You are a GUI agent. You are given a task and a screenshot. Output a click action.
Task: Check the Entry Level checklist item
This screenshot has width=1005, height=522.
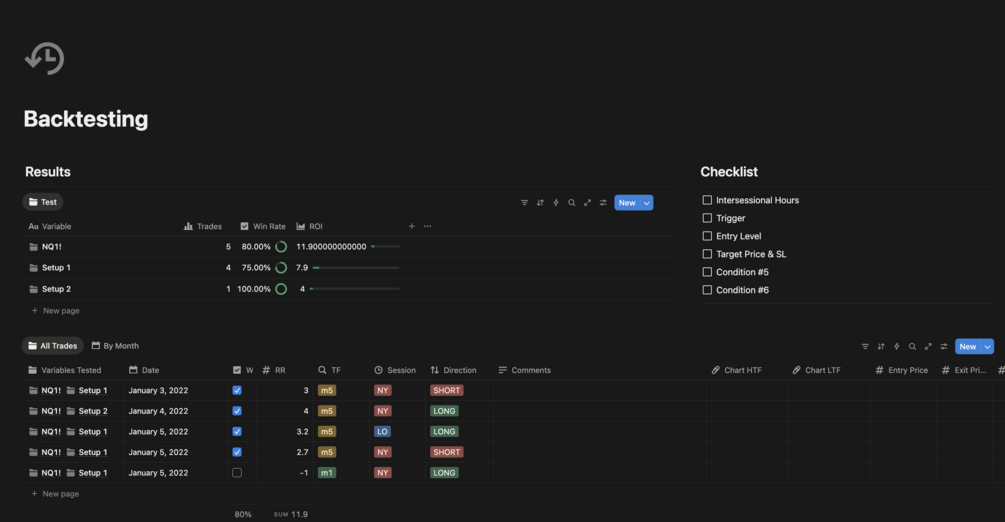tap(707, 236)
